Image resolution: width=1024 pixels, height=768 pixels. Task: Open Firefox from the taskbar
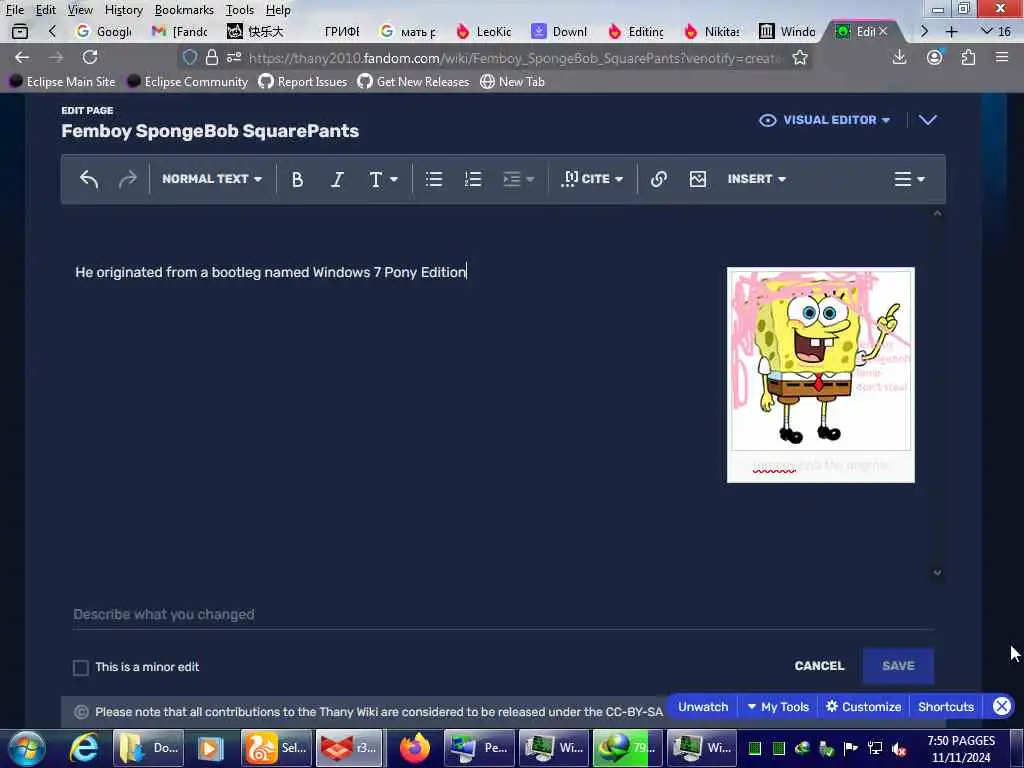pos(415,748)
